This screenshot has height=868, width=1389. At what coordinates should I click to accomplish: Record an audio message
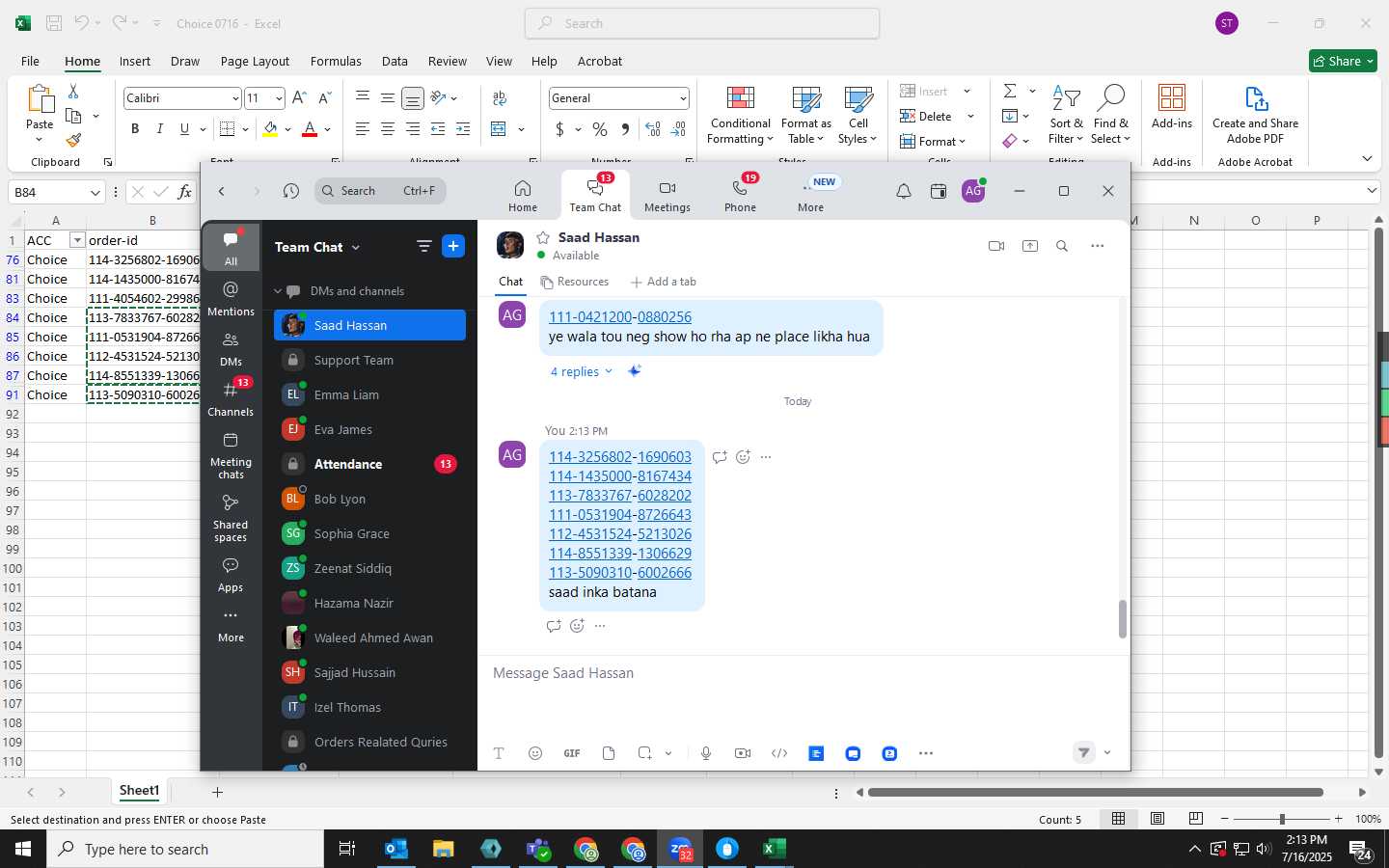706,753
